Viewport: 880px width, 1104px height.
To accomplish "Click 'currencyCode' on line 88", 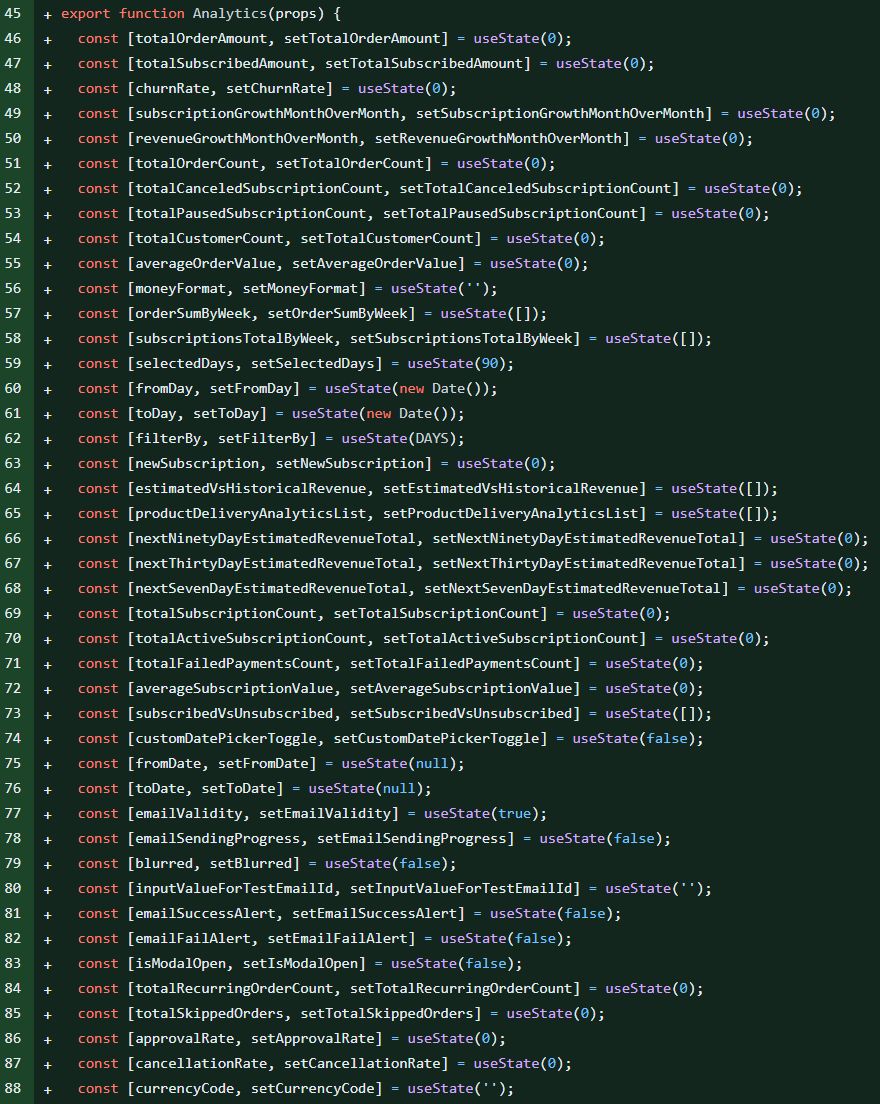I will pyautogui.click(x=185, y=1089).
